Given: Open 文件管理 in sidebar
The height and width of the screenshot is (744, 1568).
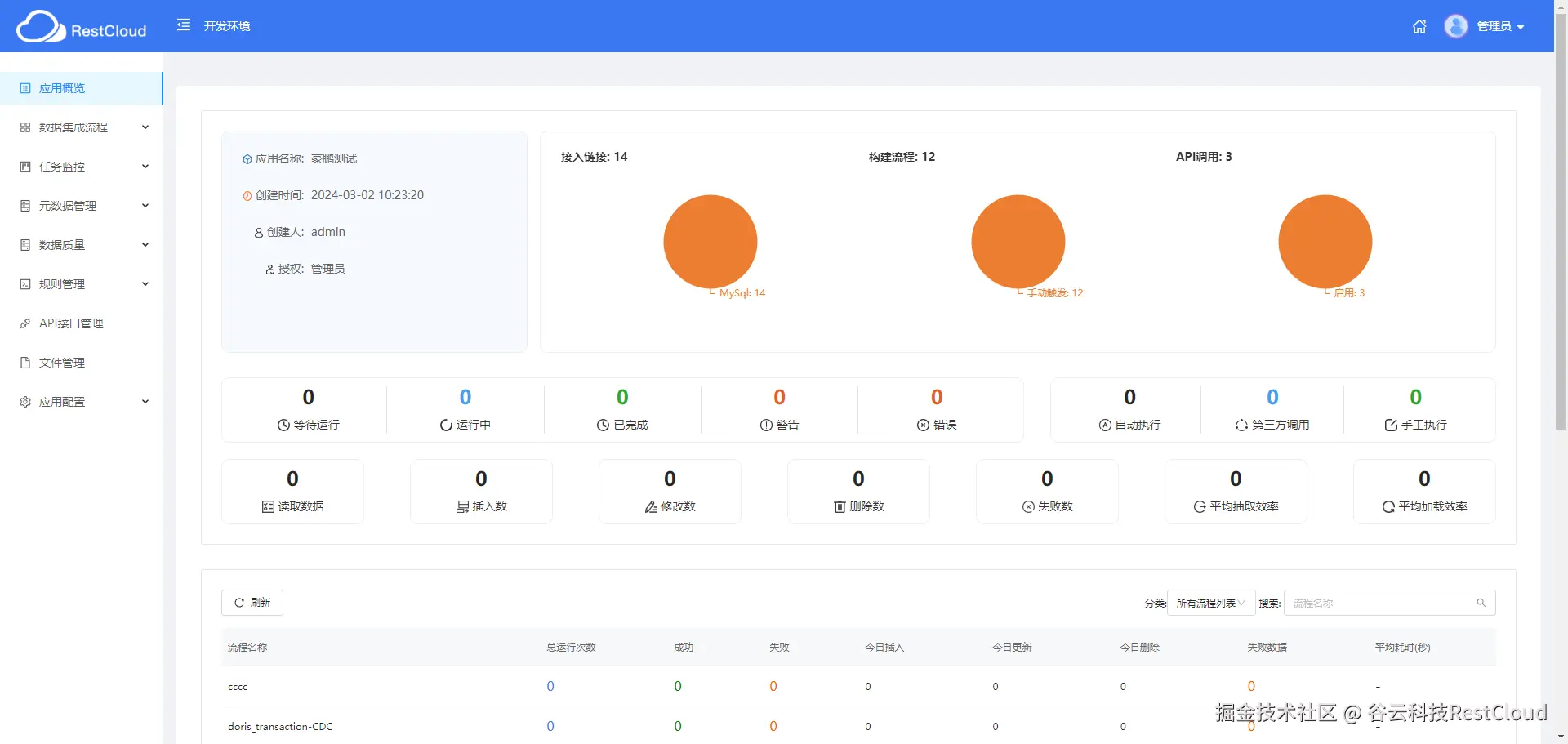Looking at the screenshot, I should (x=82, y=363).
